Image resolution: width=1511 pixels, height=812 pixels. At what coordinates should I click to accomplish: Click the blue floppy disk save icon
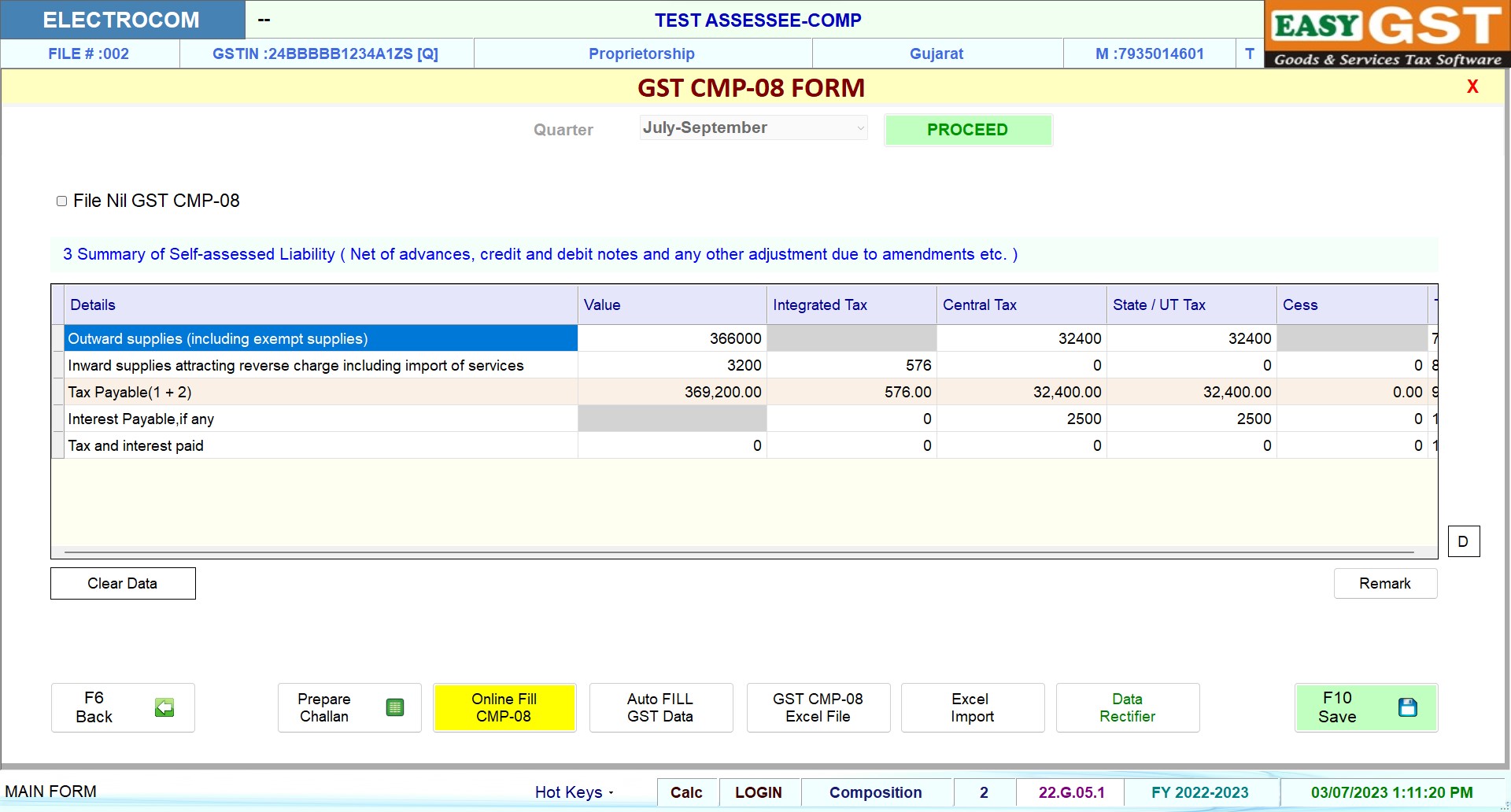click(1407, 707)
